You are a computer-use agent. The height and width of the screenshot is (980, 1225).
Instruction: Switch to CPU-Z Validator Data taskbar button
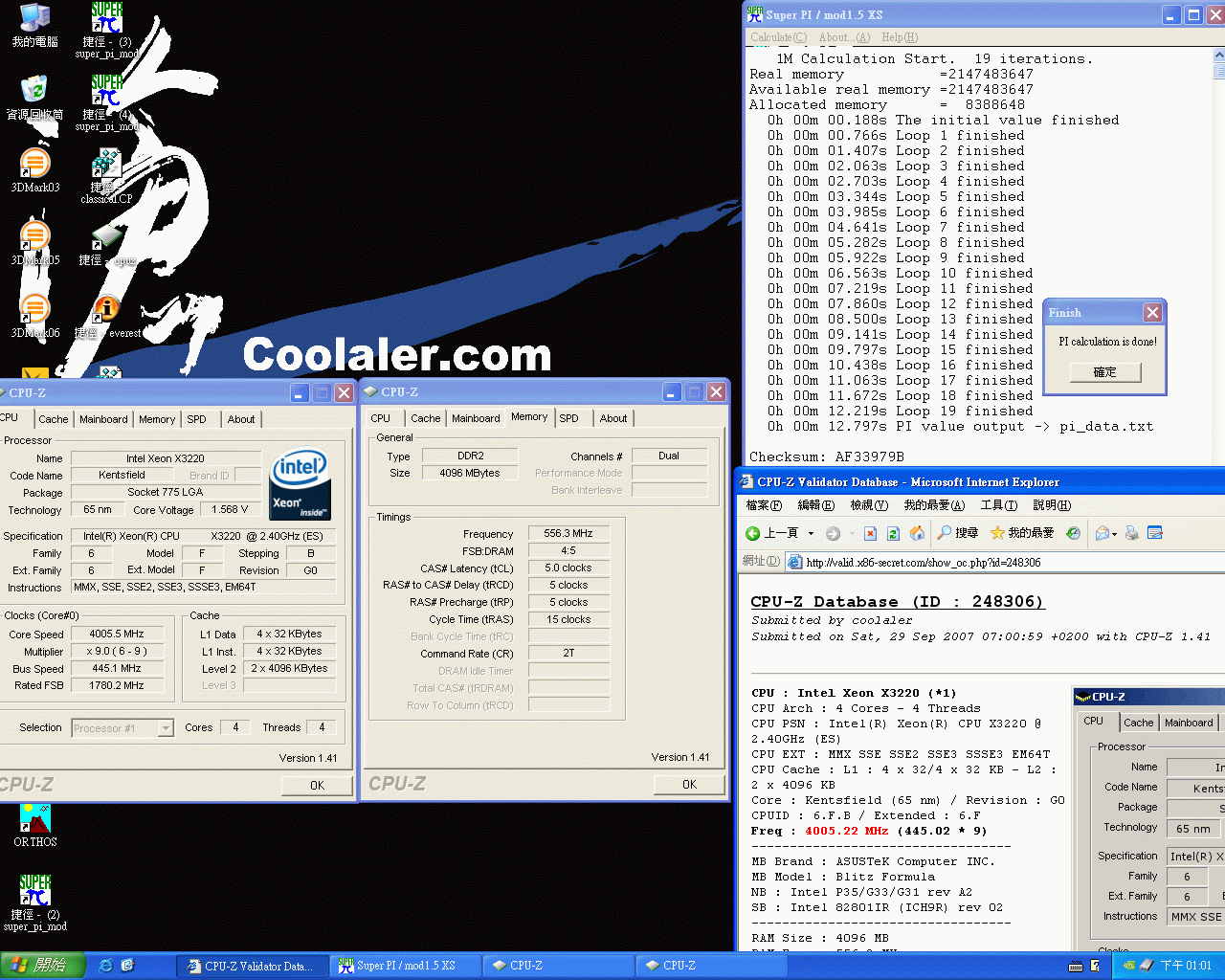(x=251, y=966)
